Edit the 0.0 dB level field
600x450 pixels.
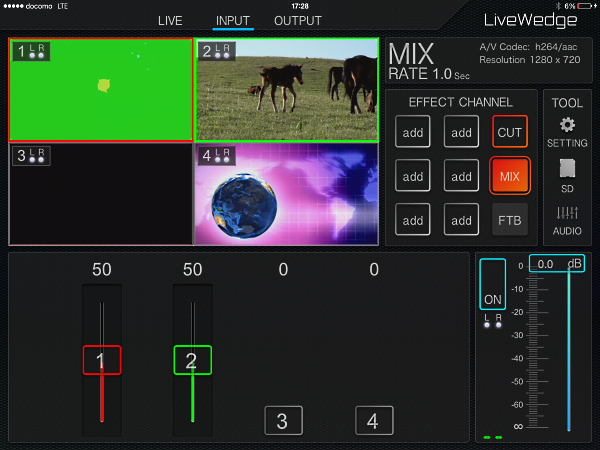(x=557, y=263)
